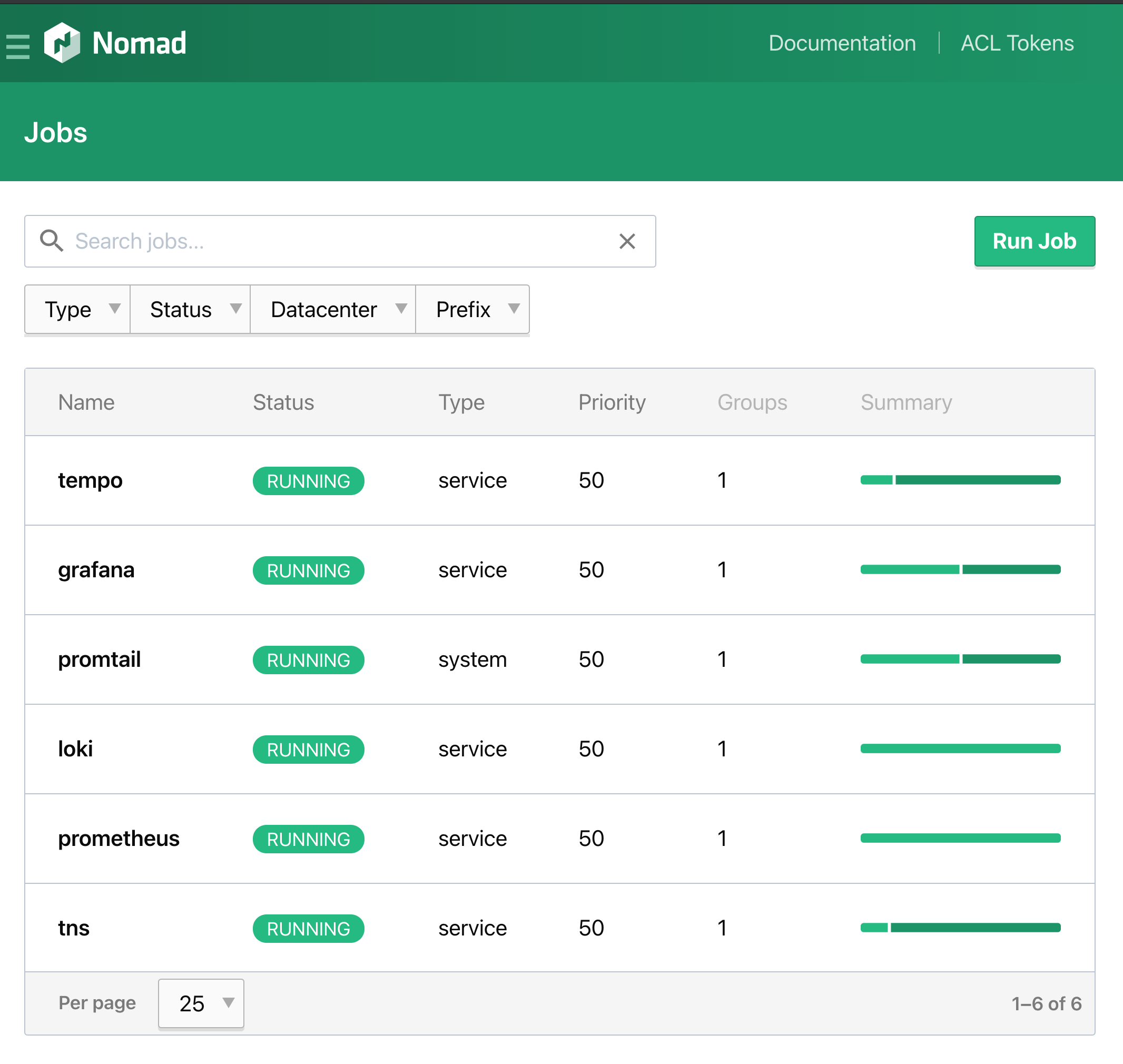Open the grafana job
This screenshot has width=1123, height=1064.
click(96, 570)
